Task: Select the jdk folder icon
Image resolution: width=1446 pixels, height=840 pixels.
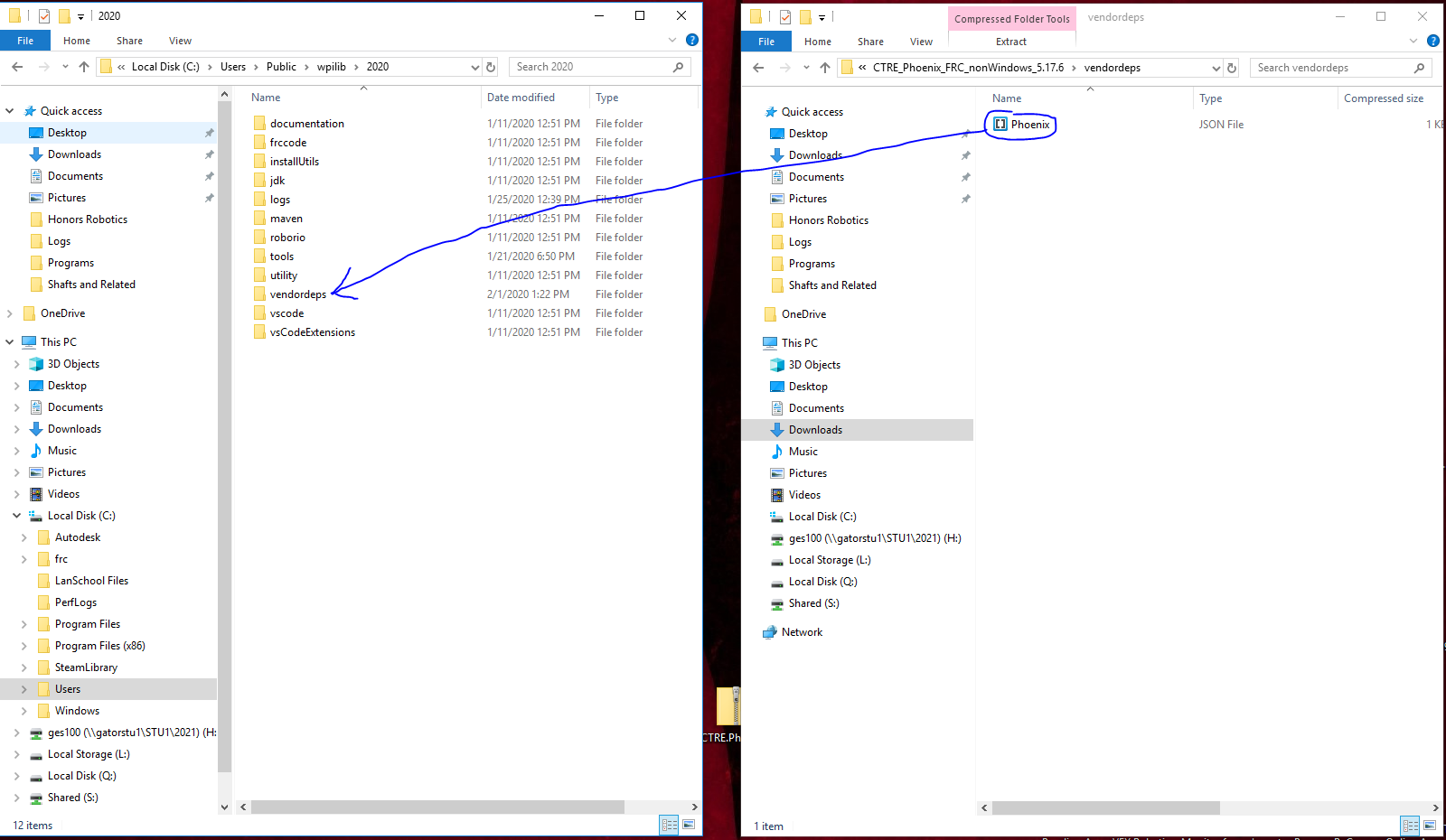Action: point(259,181)
